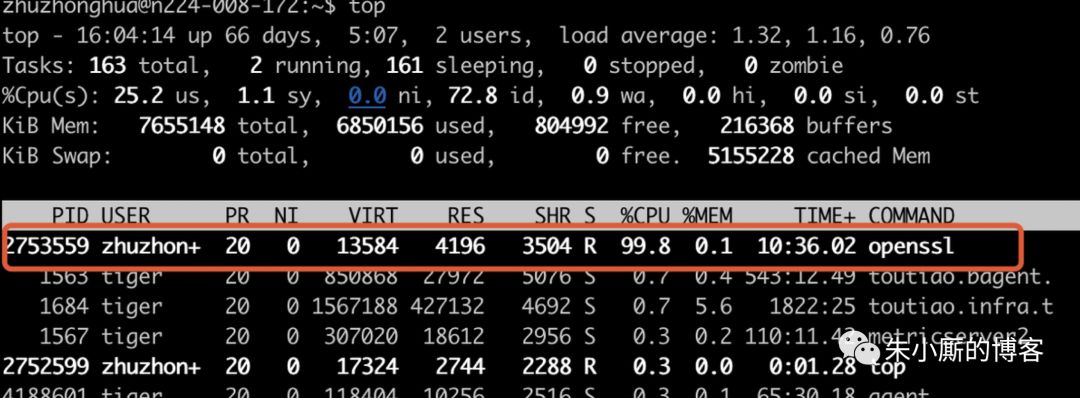
Task: Click the 307020 VIRT value
Action: 360,336
